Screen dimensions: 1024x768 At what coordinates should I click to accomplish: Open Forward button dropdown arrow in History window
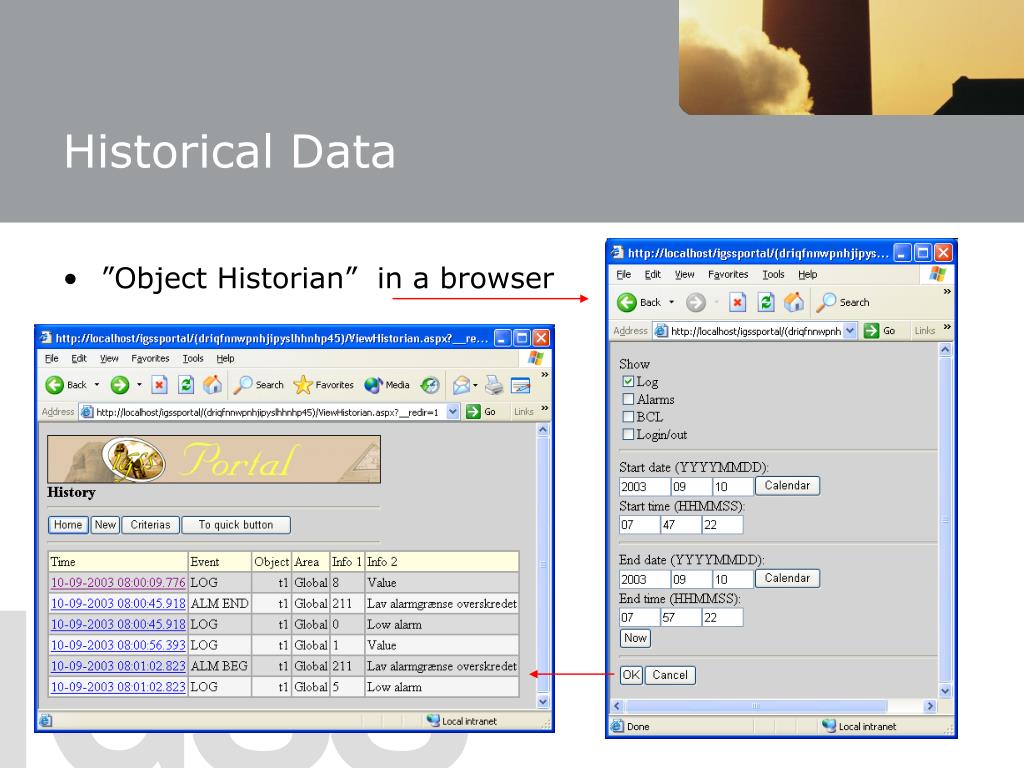click(139, 385)
